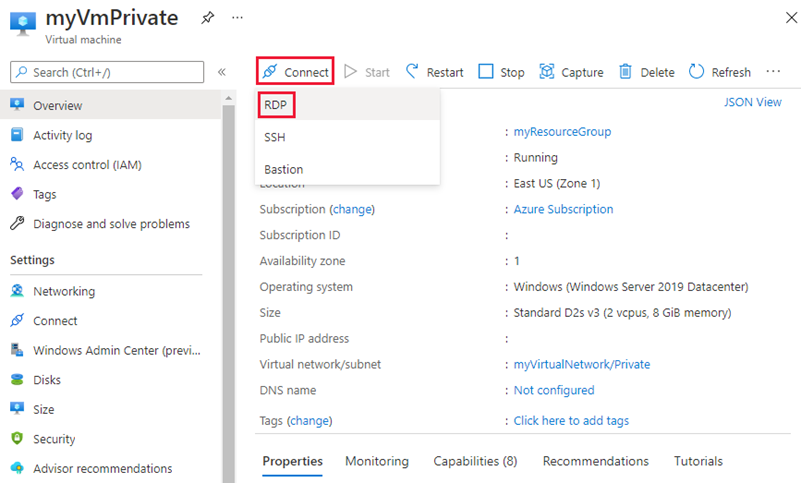Open Disks settings in the sidebar
The height and width of the screenshot is (483, 801).
(47, 380)
